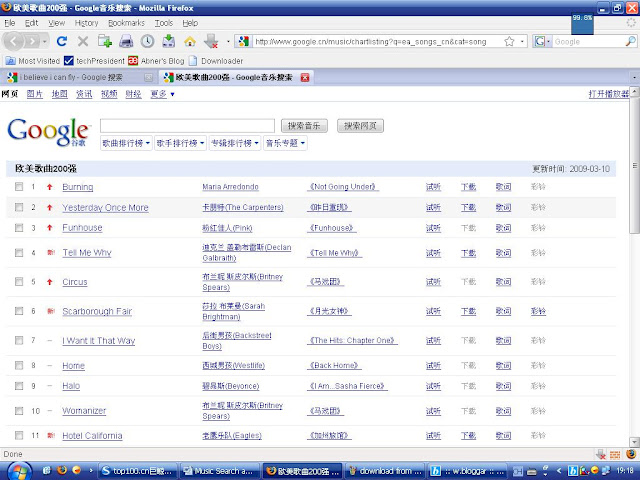The height and width of the screenshot is (480, 640).
Task: Open a new tab via green plus icon
Action: 104,41
